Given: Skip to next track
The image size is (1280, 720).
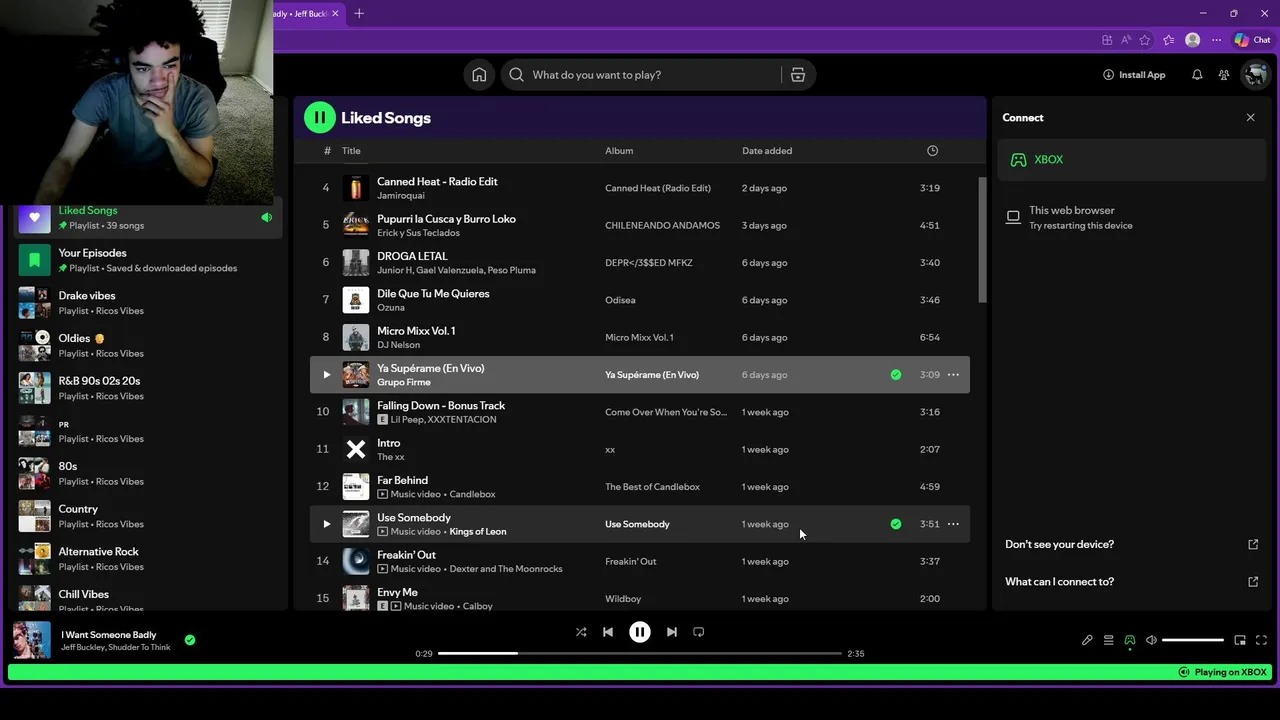Looking at the screenshot, I should point(672,632).
